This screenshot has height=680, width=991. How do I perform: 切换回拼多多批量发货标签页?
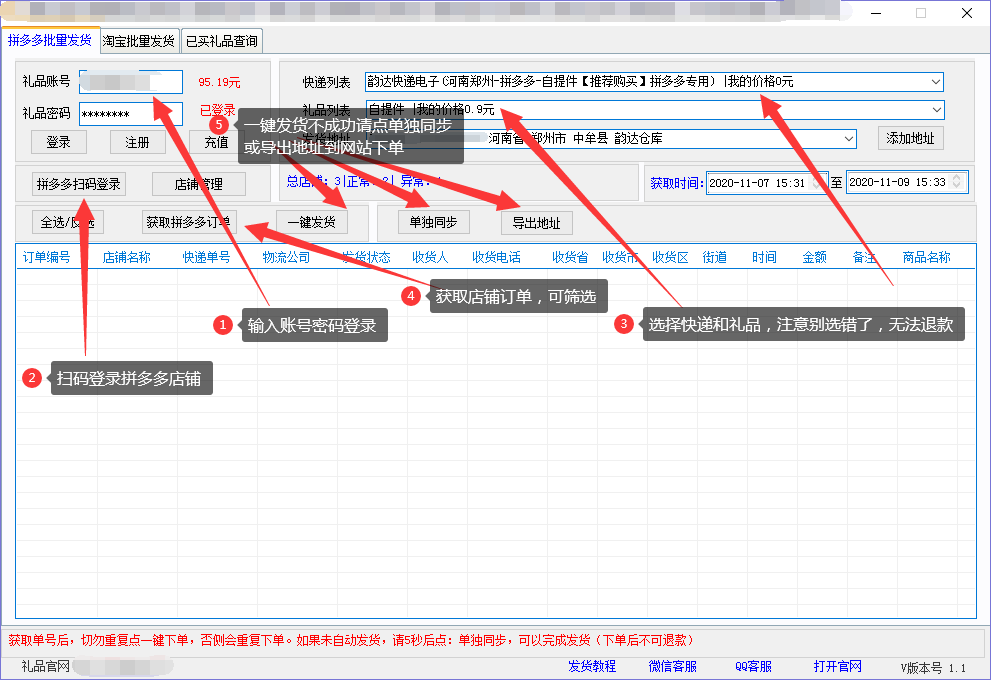[52, 41]
